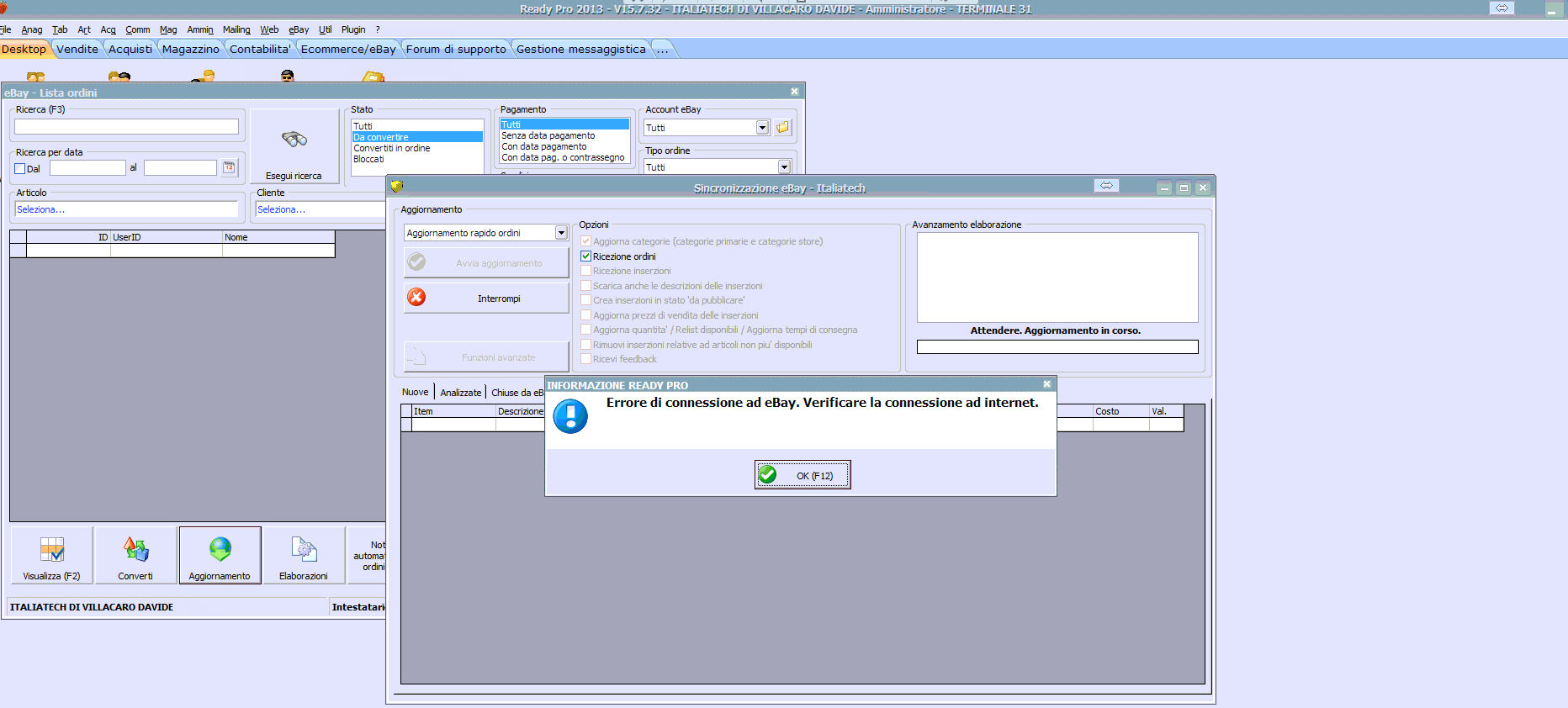Viewport: 1568px width, 708px height.
Task: Open the Cliente Seleziona selector
Action: (x=320, y=209)
